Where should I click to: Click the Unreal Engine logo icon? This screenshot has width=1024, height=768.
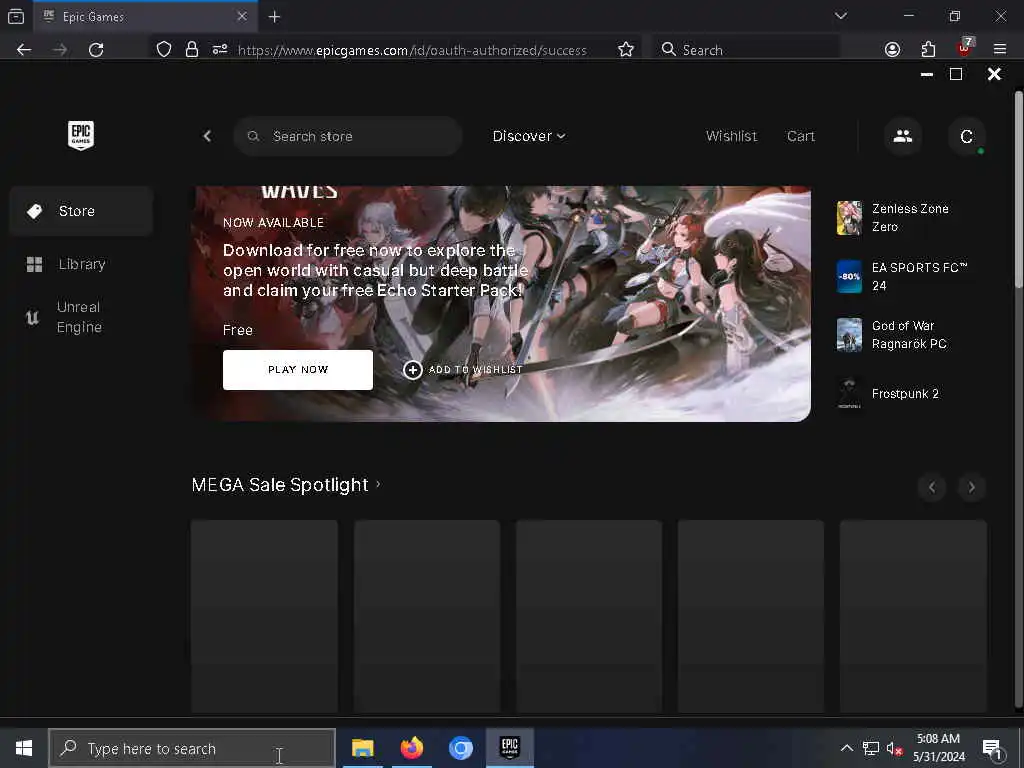click(x=32, y=317)
